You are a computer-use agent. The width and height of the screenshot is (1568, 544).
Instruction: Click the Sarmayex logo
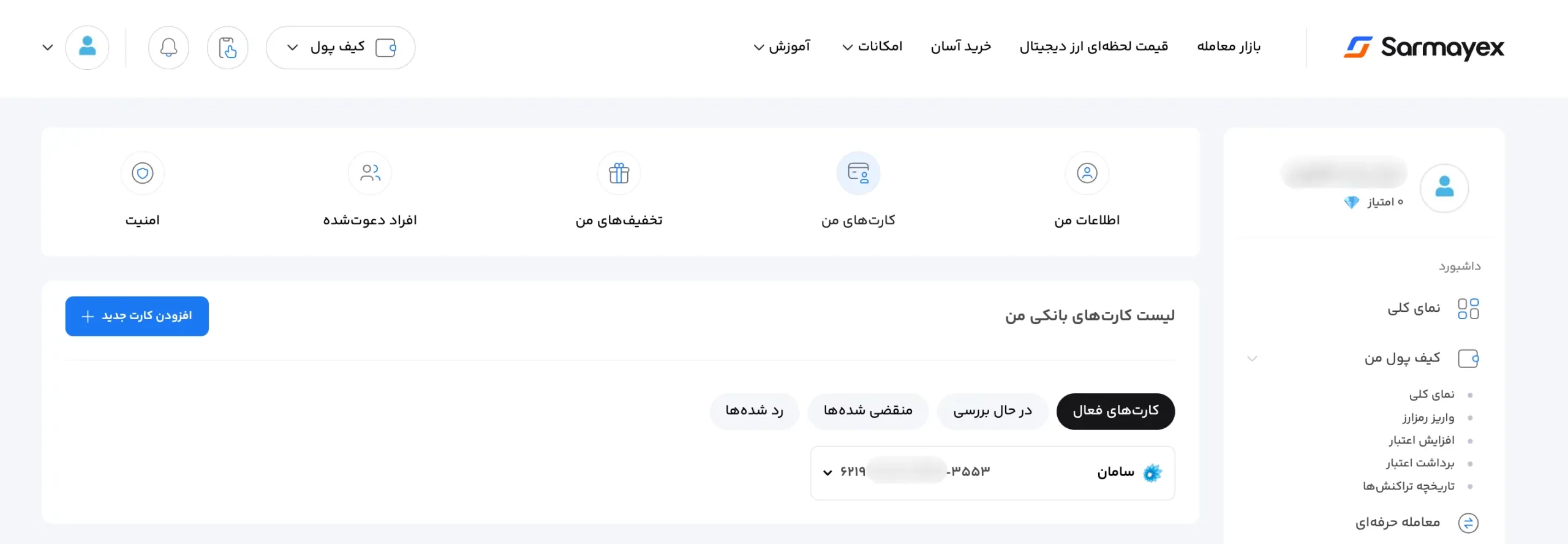tap(1424, 48)
